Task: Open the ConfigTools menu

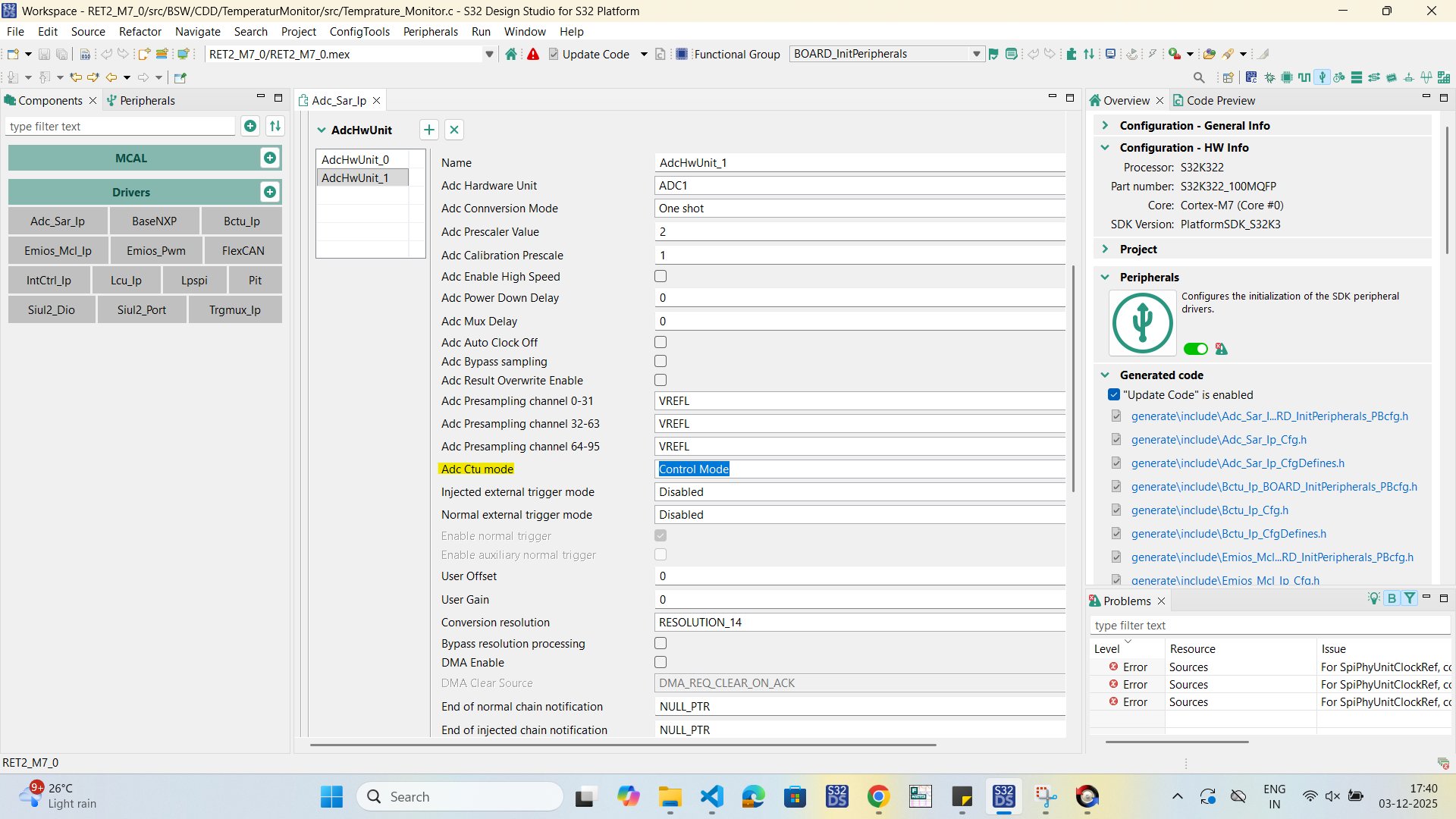Action: pos(359,31)
